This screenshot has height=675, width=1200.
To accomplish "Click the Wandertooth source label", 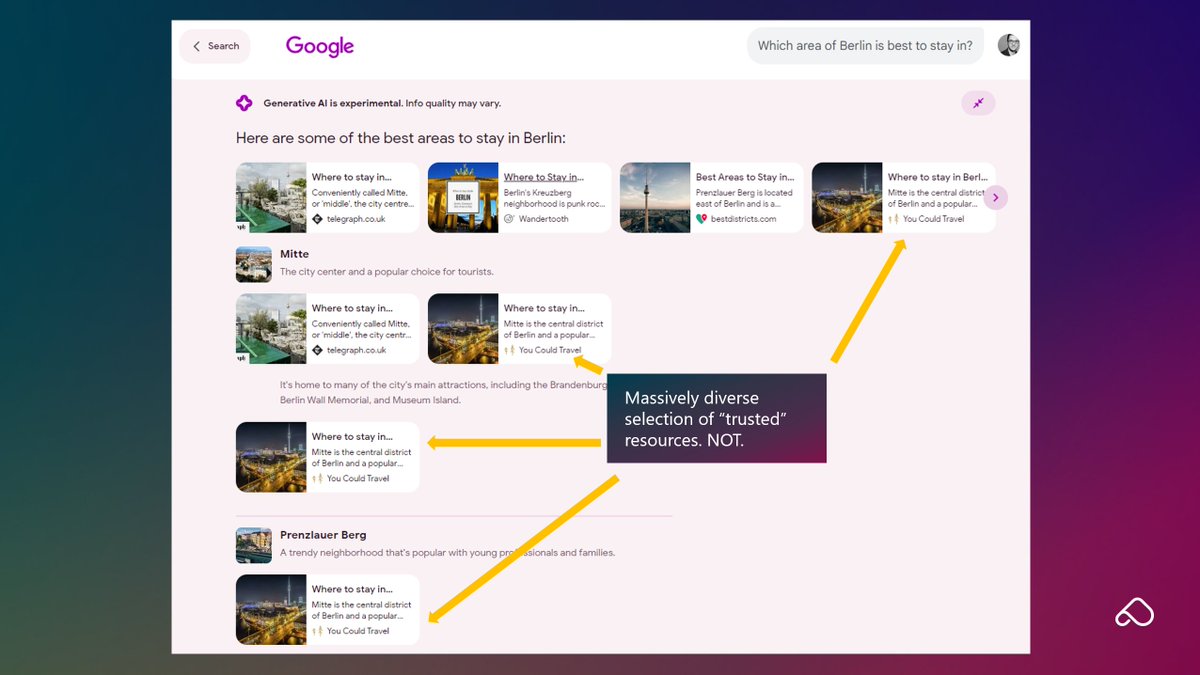I will click(543, 219).
